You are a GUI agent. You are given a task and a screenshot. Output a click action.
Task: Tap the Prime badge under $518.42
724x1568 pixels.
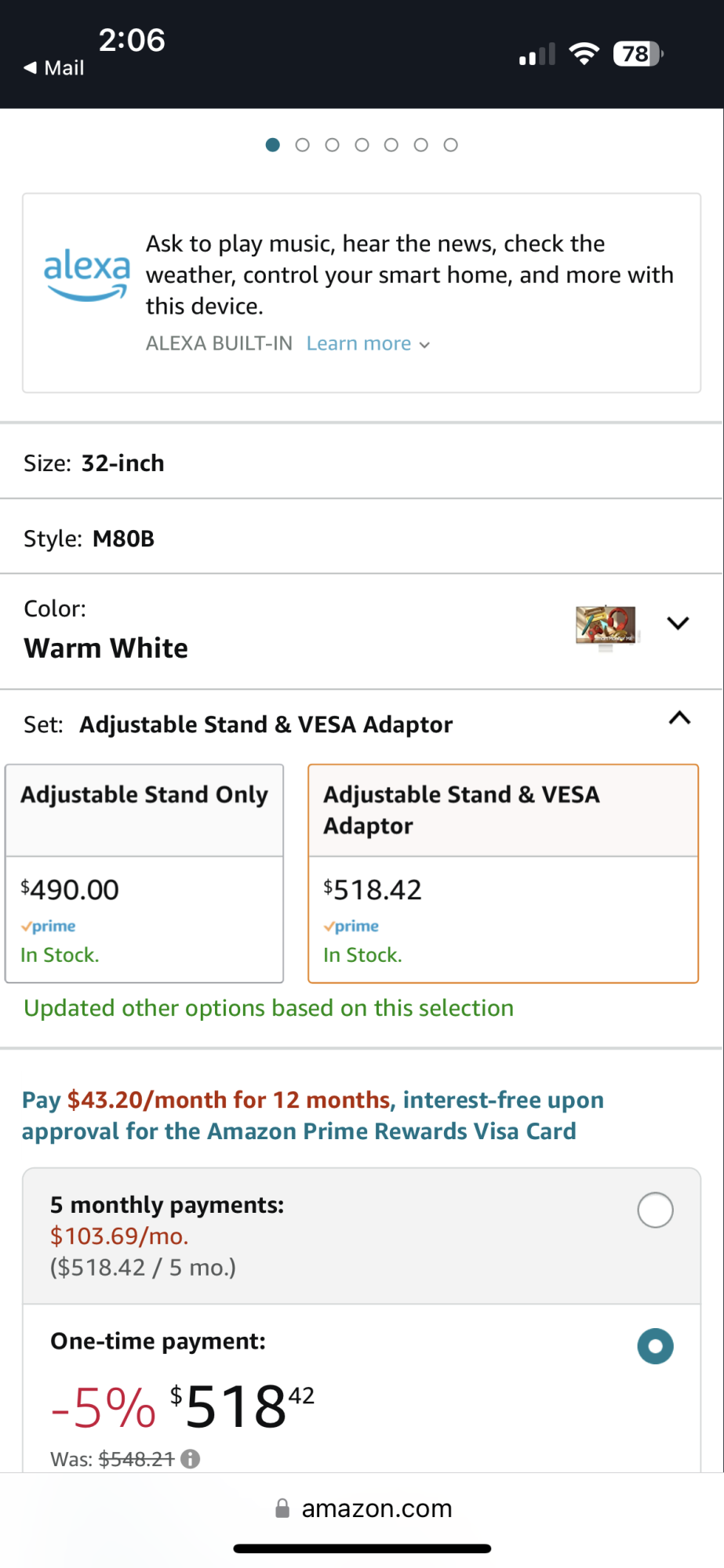point(351,926)
